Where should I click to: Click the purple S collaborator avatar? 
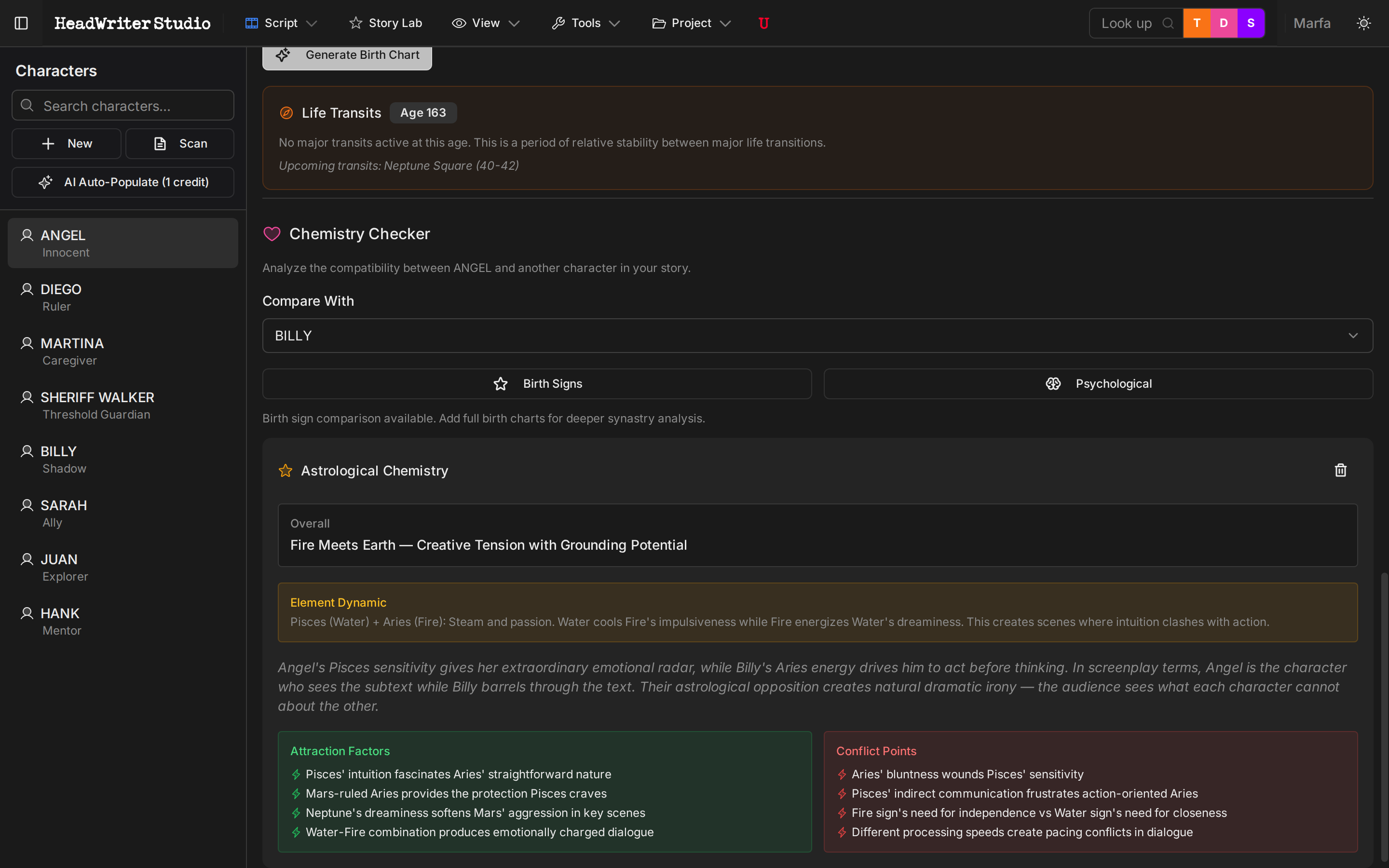(x=1251, y=23)
